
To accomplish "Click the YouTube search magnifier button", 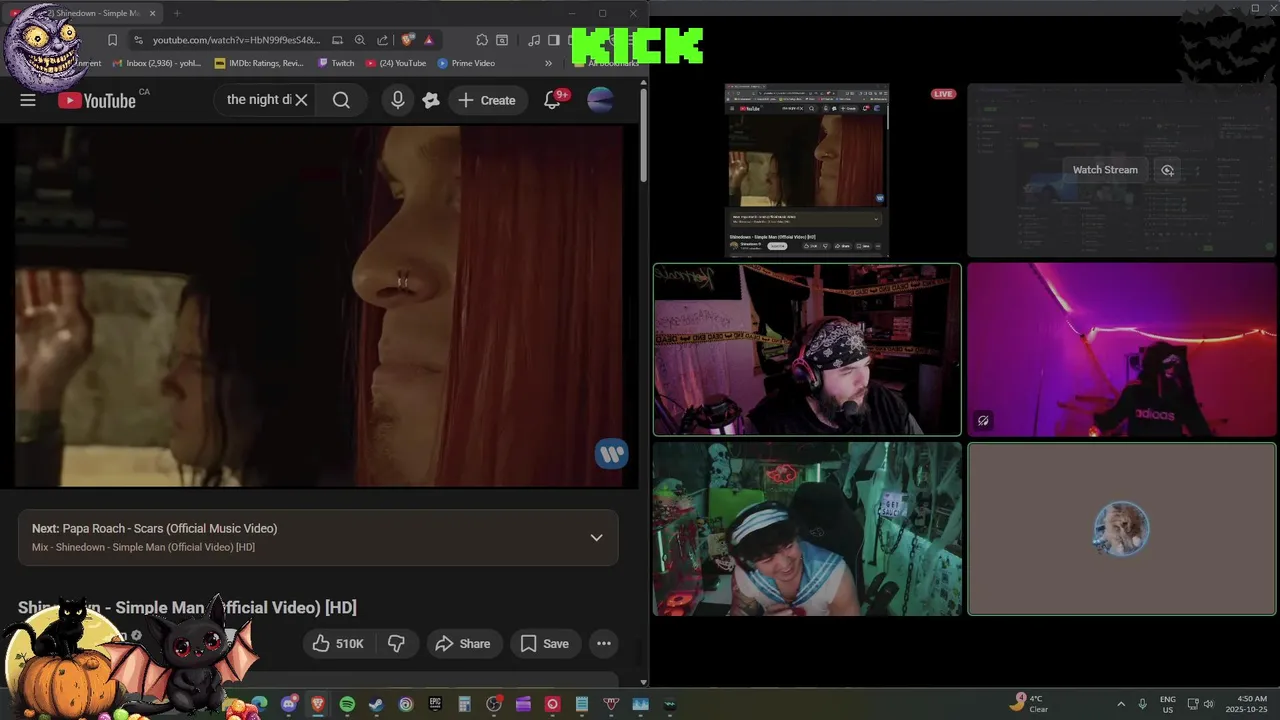I will [x=341, y=100].
